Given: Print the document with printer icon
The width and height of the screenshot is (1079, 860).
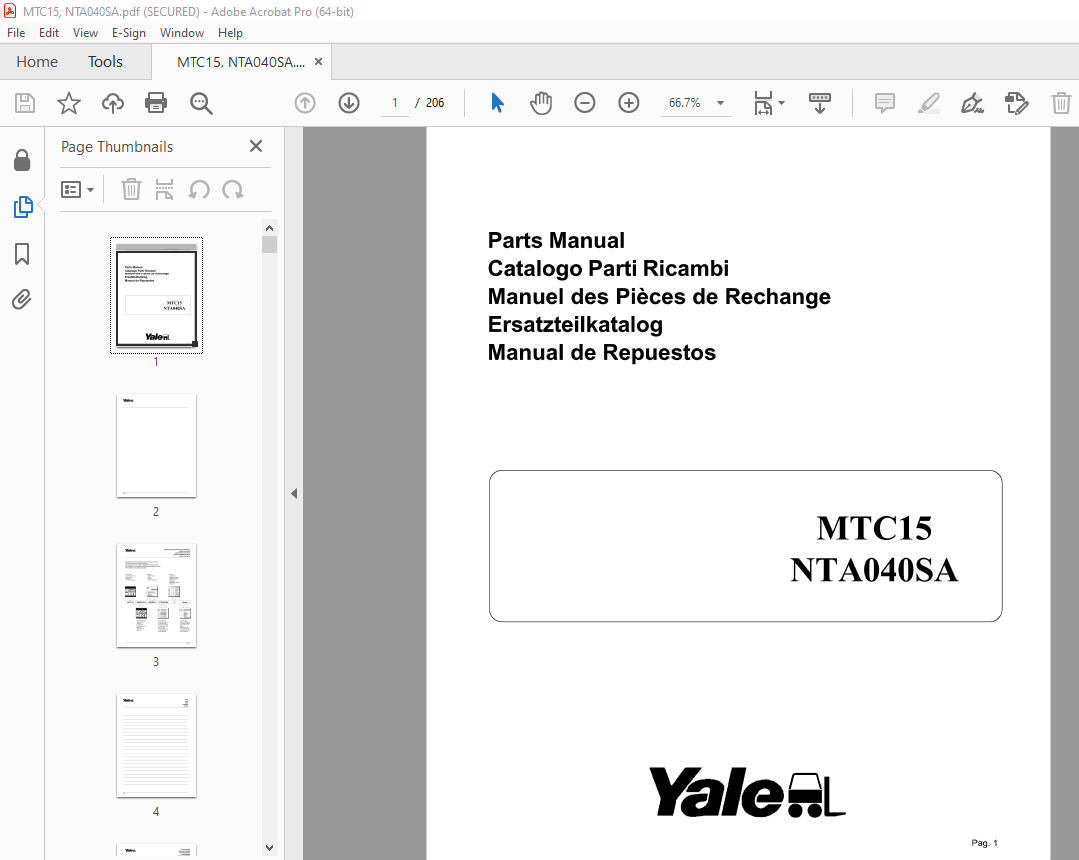Looking at the screenshot, I should (x=156, y=103).
